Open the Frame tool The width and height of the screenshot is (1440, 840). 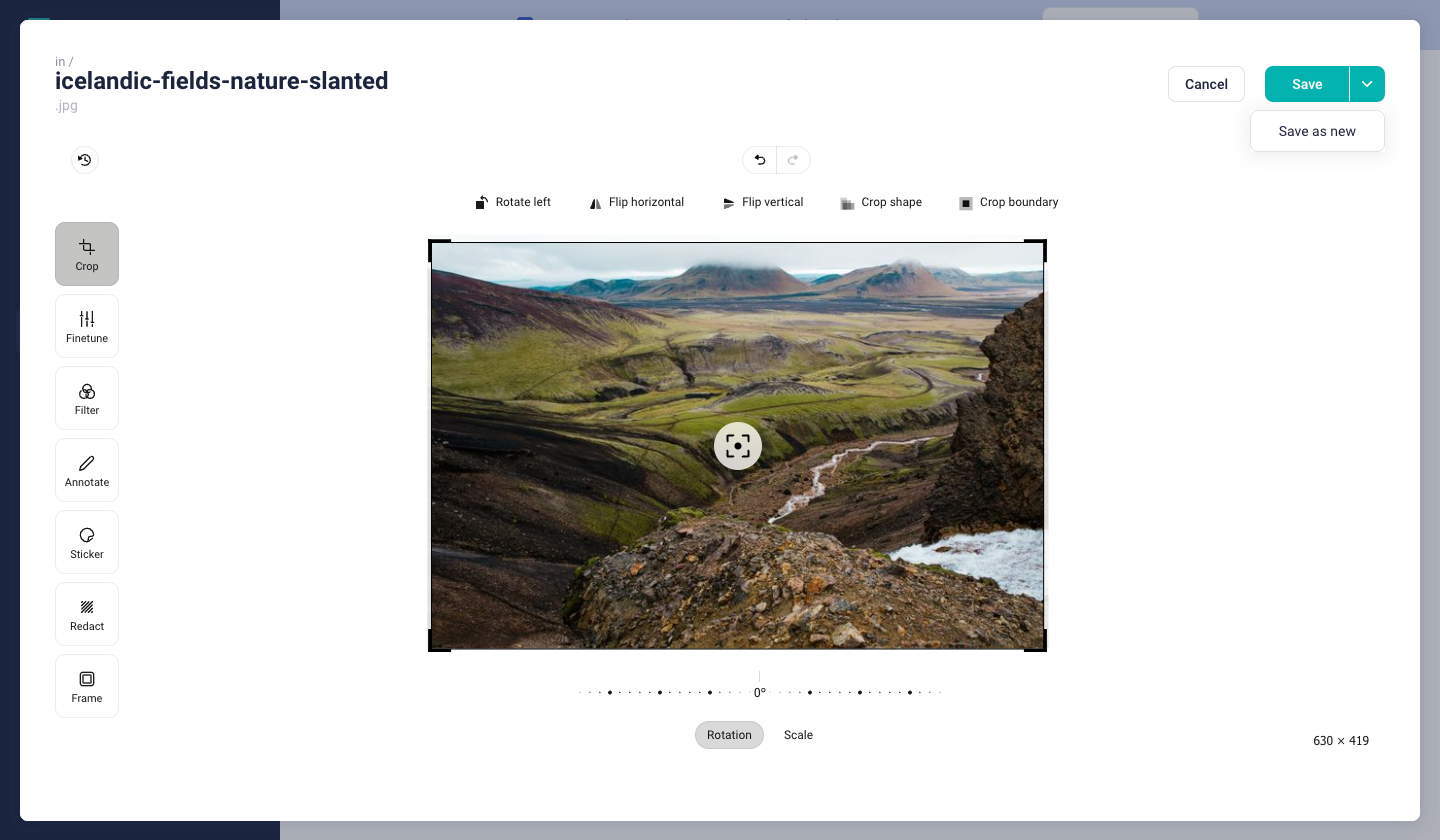(x=87, y=686)
